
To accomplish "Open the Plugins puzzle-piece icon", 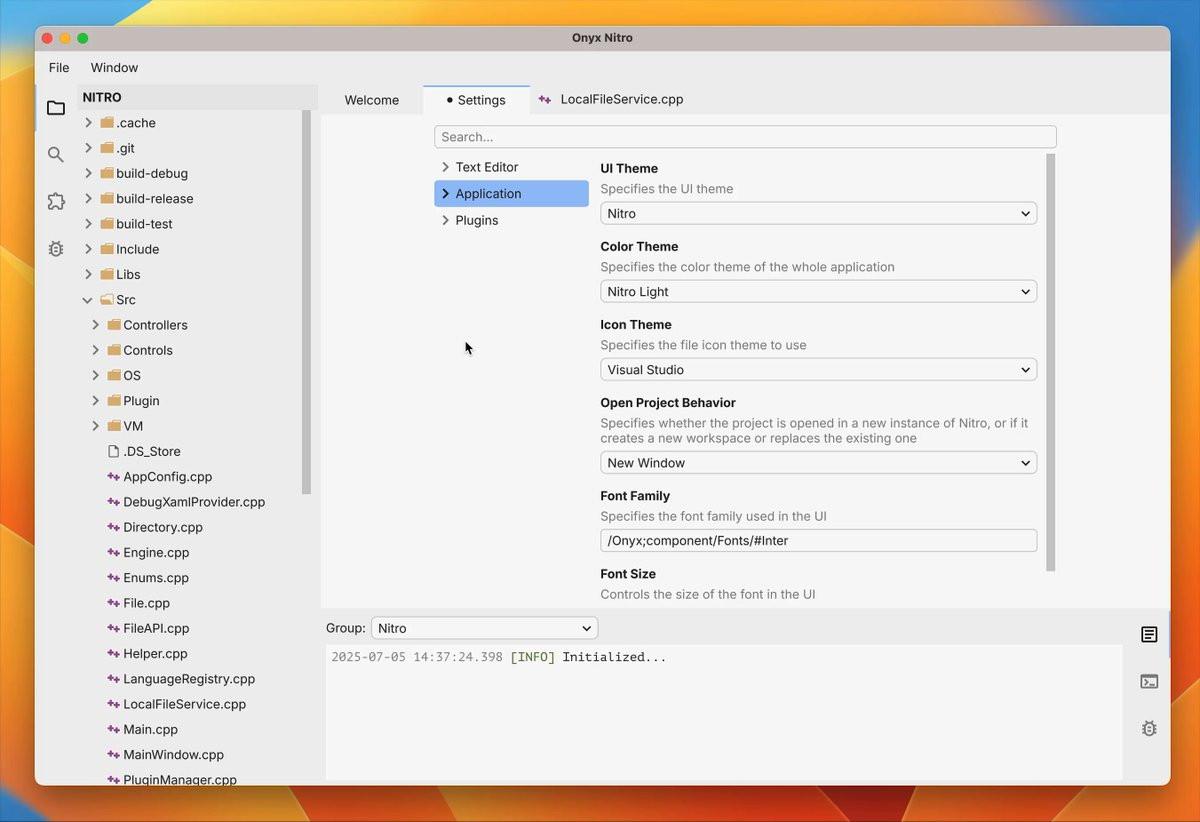I will (x=56, y=201).
